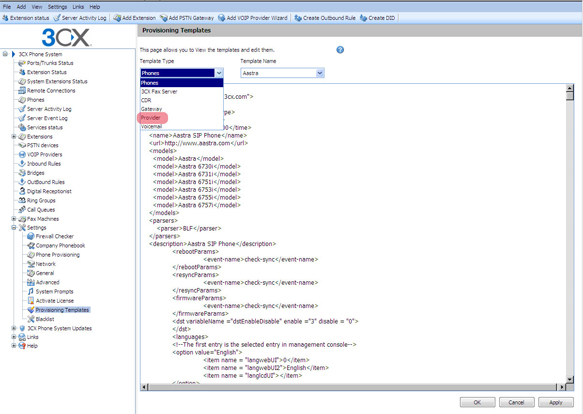Screen dimensions: 583x414
Task: Open Digital Receptionist tree icon
Action: click(x=22, y=191)
